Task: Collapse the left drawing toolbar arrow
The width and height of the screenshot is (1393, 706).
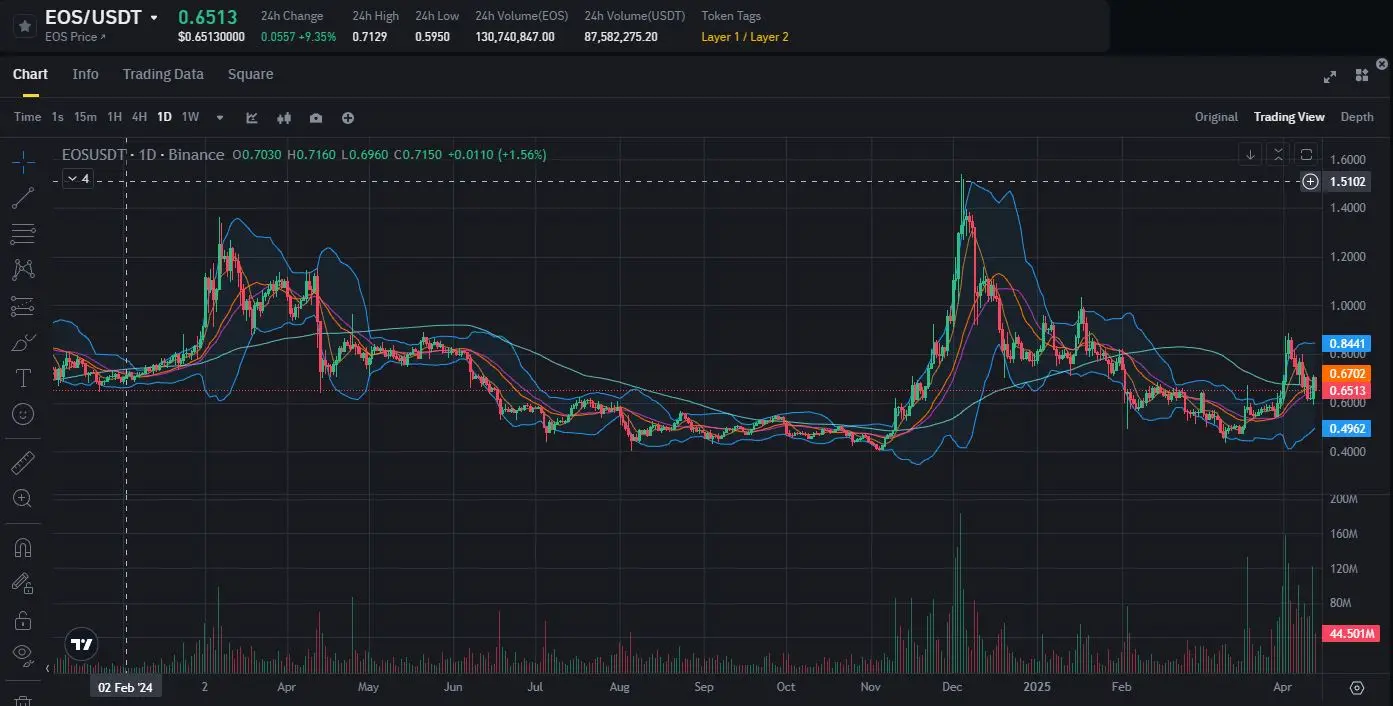Action: click(48, 668)
